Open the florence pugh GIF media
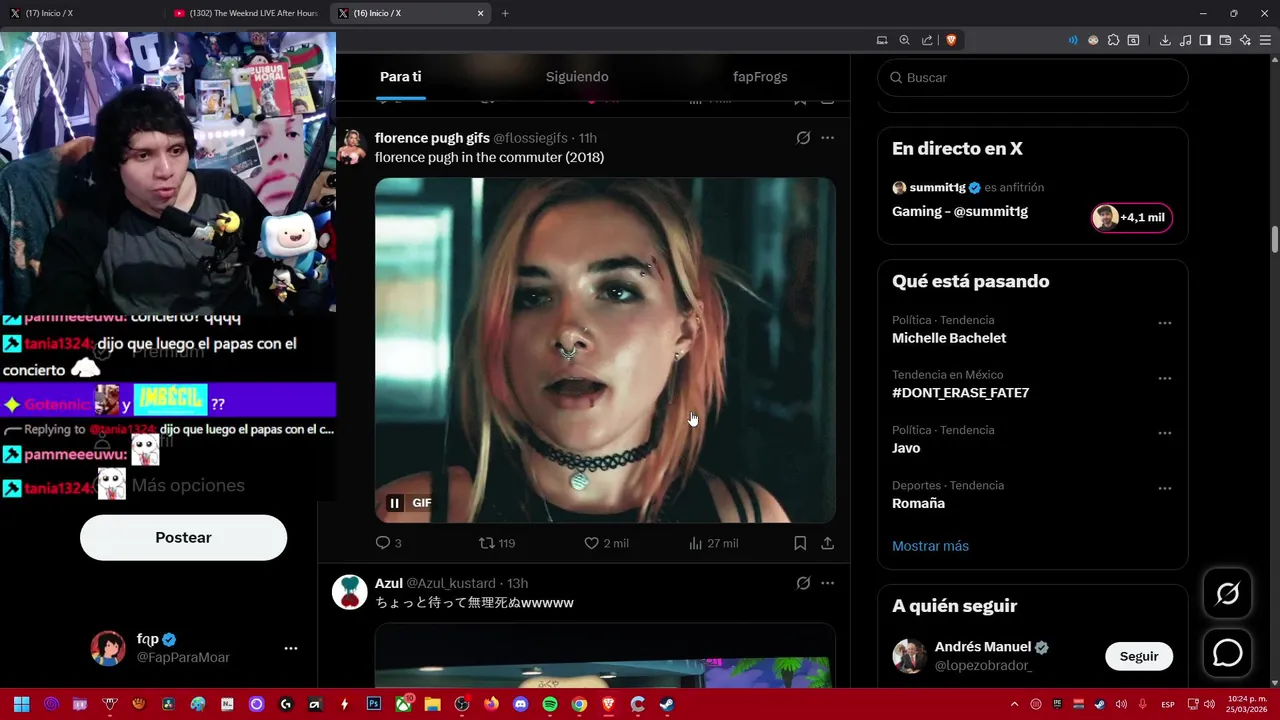 pyautogui.click(x=605, y=350)
